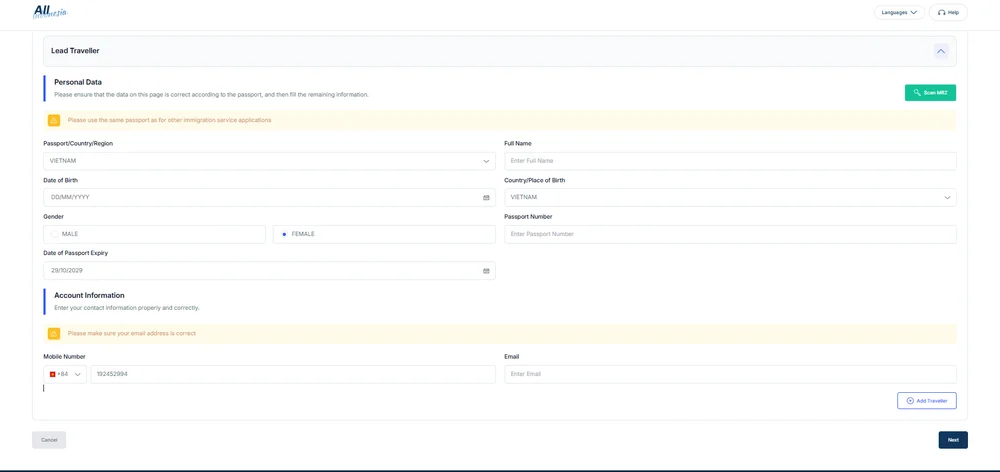Open Help with the headset icon
Image resolution: width=1000 pixels, height=472 pixels.
pos(948,12)
